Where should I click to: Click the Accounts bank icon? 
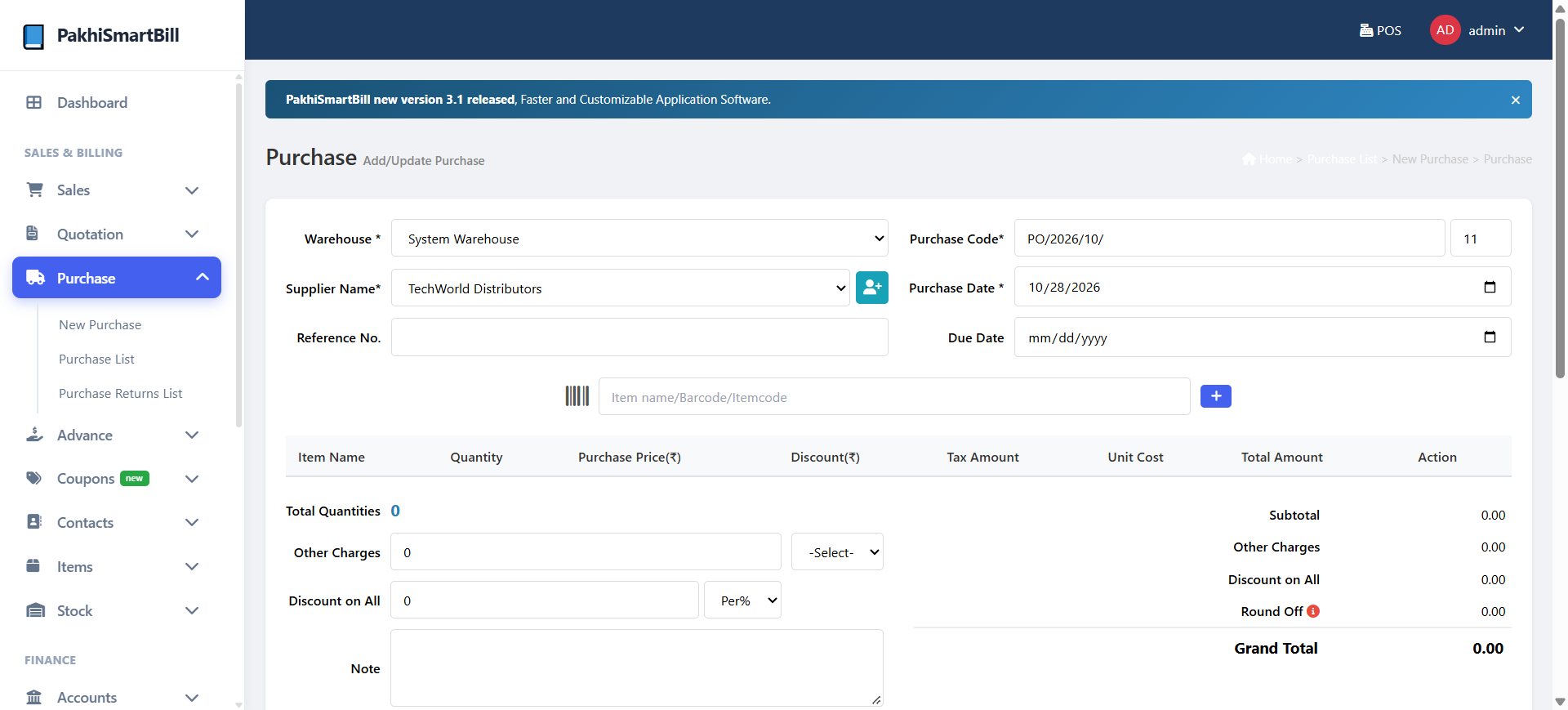click(x=34, y=697)
